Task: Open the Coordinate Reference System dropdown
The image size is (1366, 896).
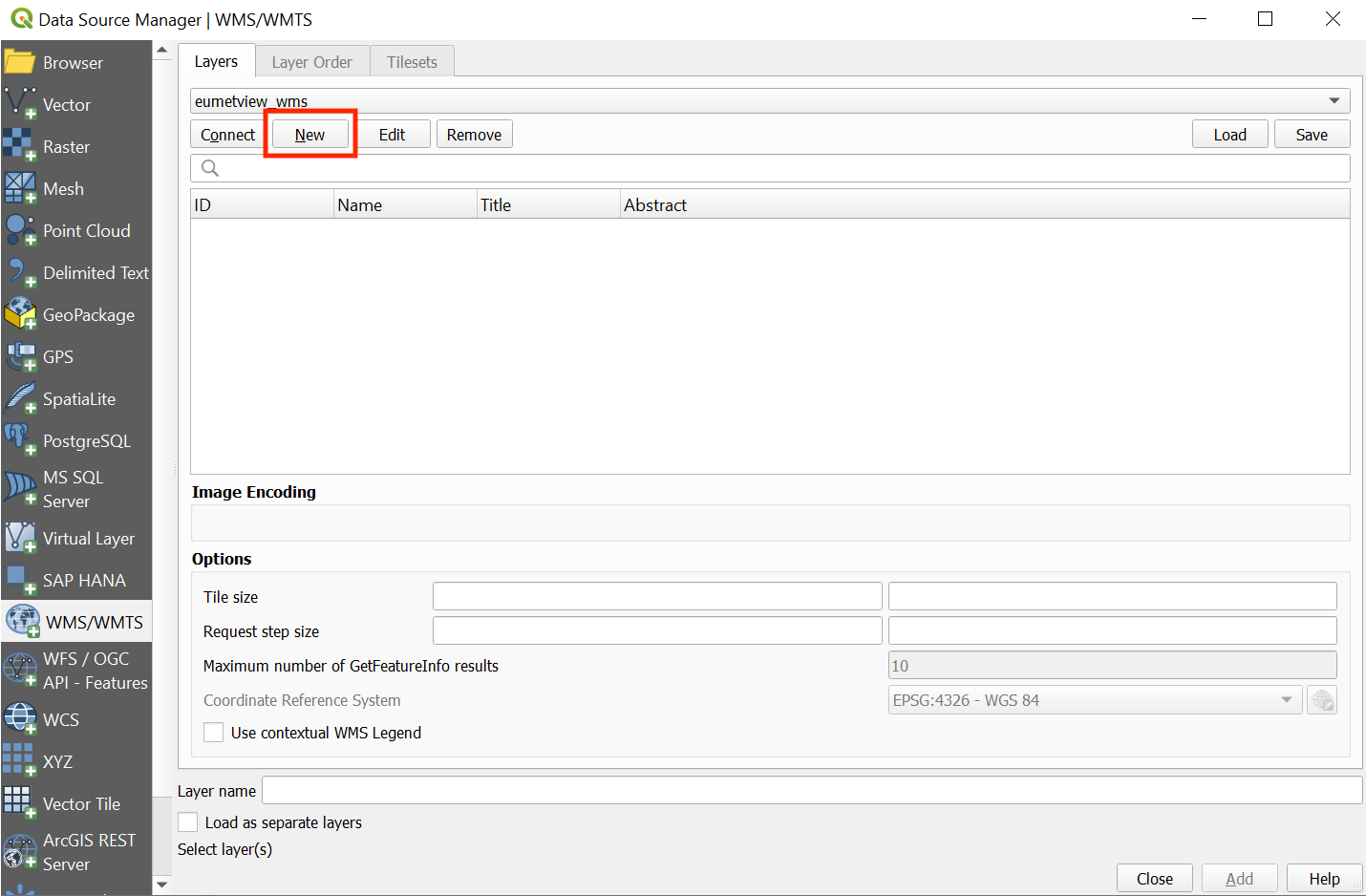Action: [1094, 700]
